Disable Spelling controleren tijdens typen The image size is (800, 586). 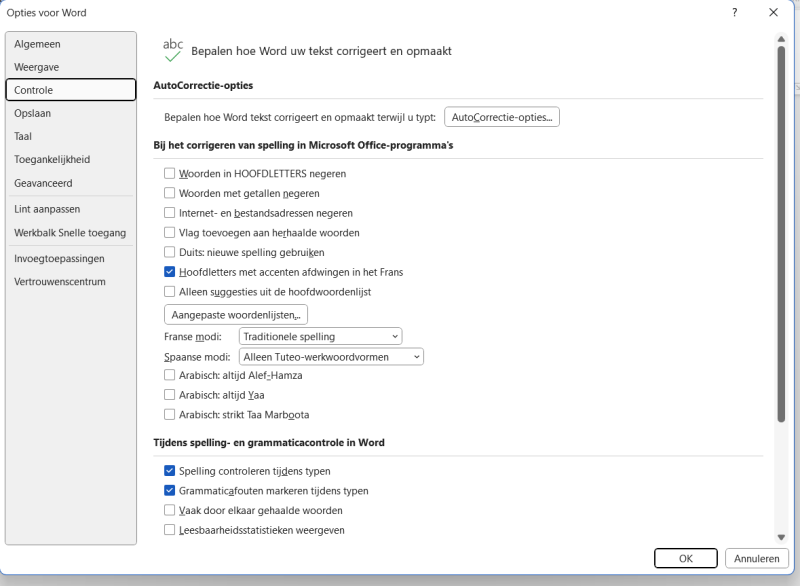pyautogui.click(x=170, y=471)
